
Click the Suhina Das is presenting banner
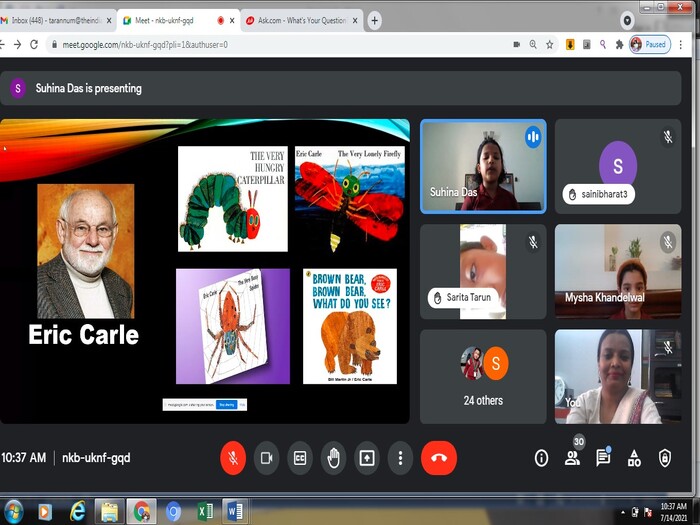coord(340,88)
